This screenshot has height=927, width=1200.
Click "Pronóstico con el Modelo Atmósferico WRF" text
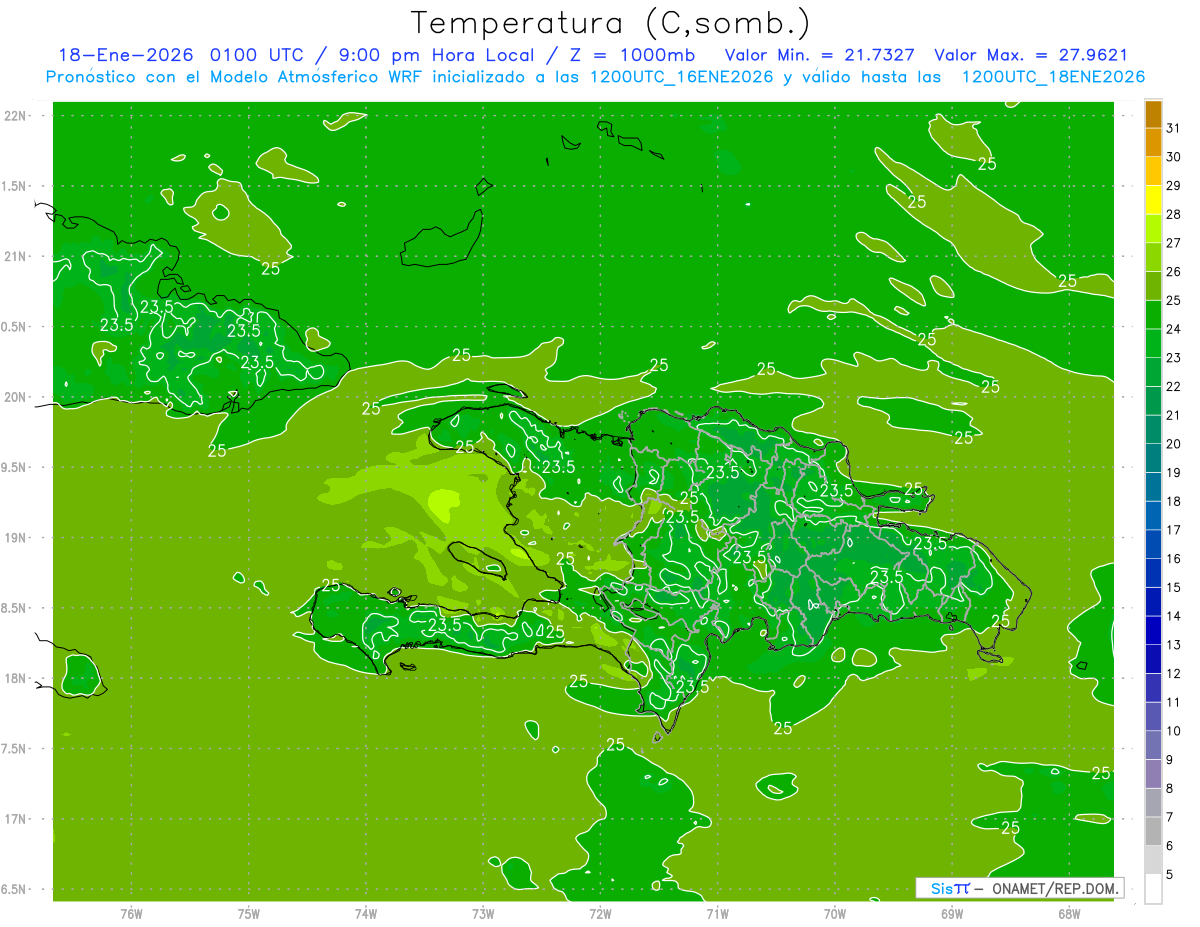[x=236, y=77]
